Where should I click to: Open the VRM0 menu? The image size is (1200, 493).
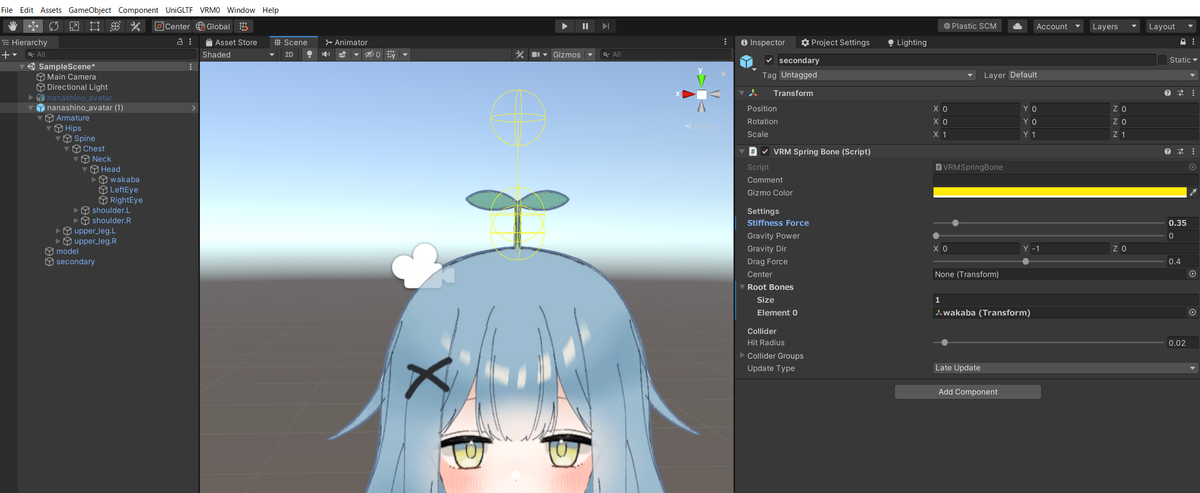(210, 9)
